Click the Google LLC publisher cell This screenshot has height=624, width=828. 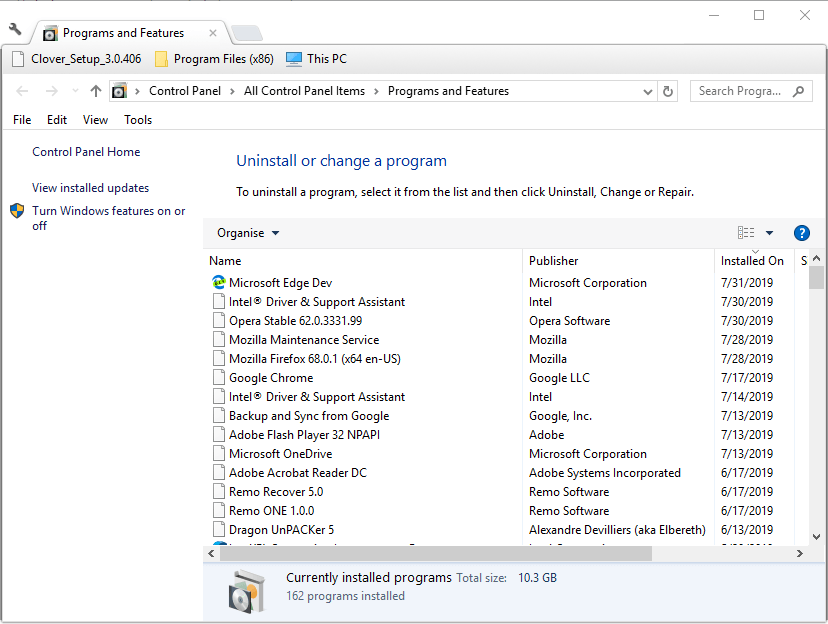[x=559, y=378]
